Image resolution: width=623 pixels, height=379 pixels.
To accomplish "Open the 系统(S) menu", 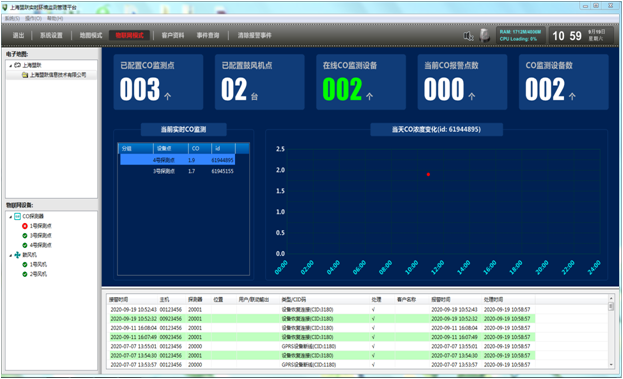I will coord(12,18).
